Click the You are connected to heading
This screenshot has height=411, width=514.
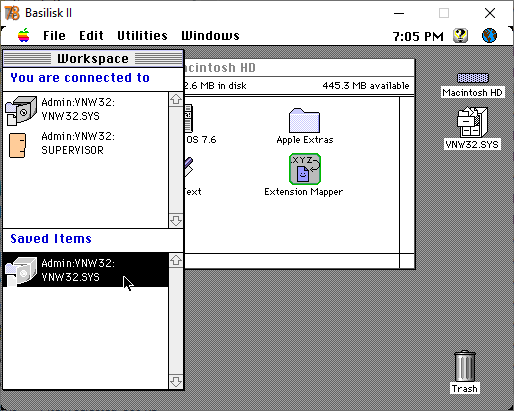pos(80,78)
